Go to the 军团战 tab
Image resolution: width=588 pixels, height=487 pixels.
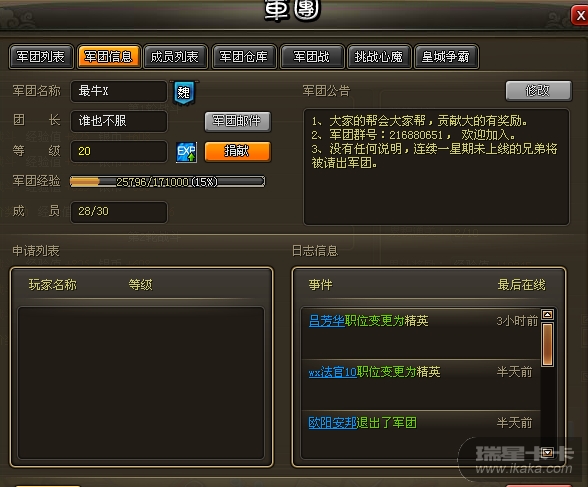[312, 57]
